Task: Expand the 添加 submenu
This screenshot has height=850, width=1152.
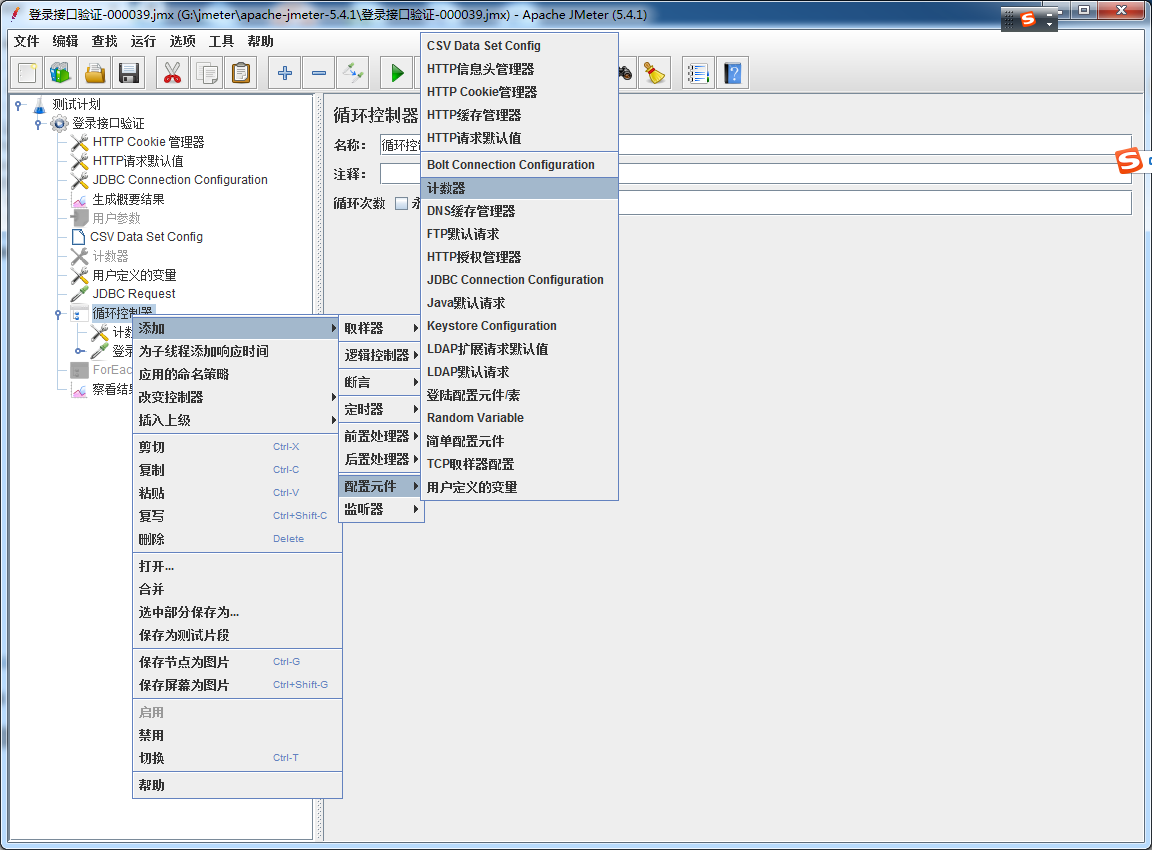Action: (x=237, y=328)
